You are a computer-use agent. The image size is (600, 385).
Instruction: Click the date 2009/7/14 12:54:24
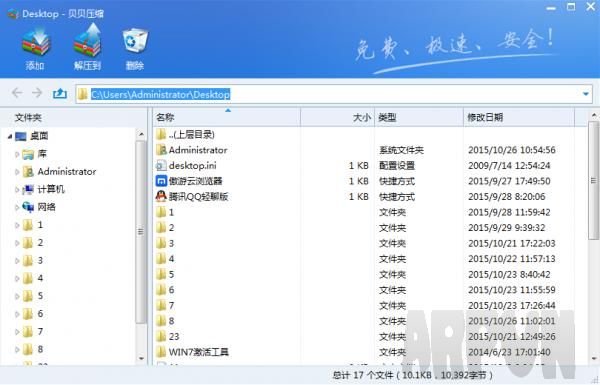coord(509,166)
